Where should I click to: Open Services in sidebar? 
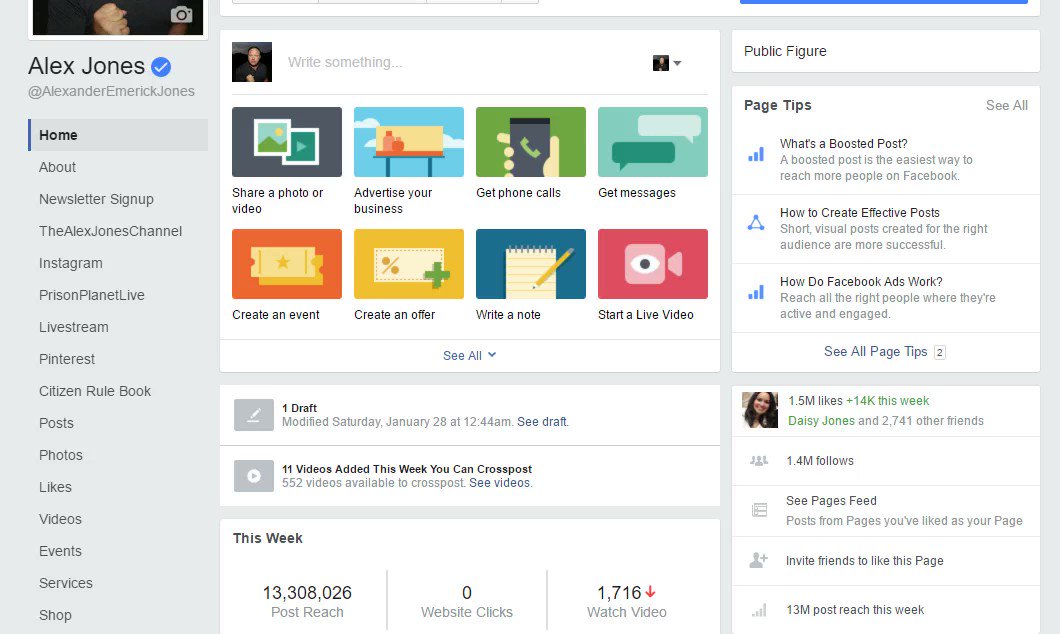(66, 583)
